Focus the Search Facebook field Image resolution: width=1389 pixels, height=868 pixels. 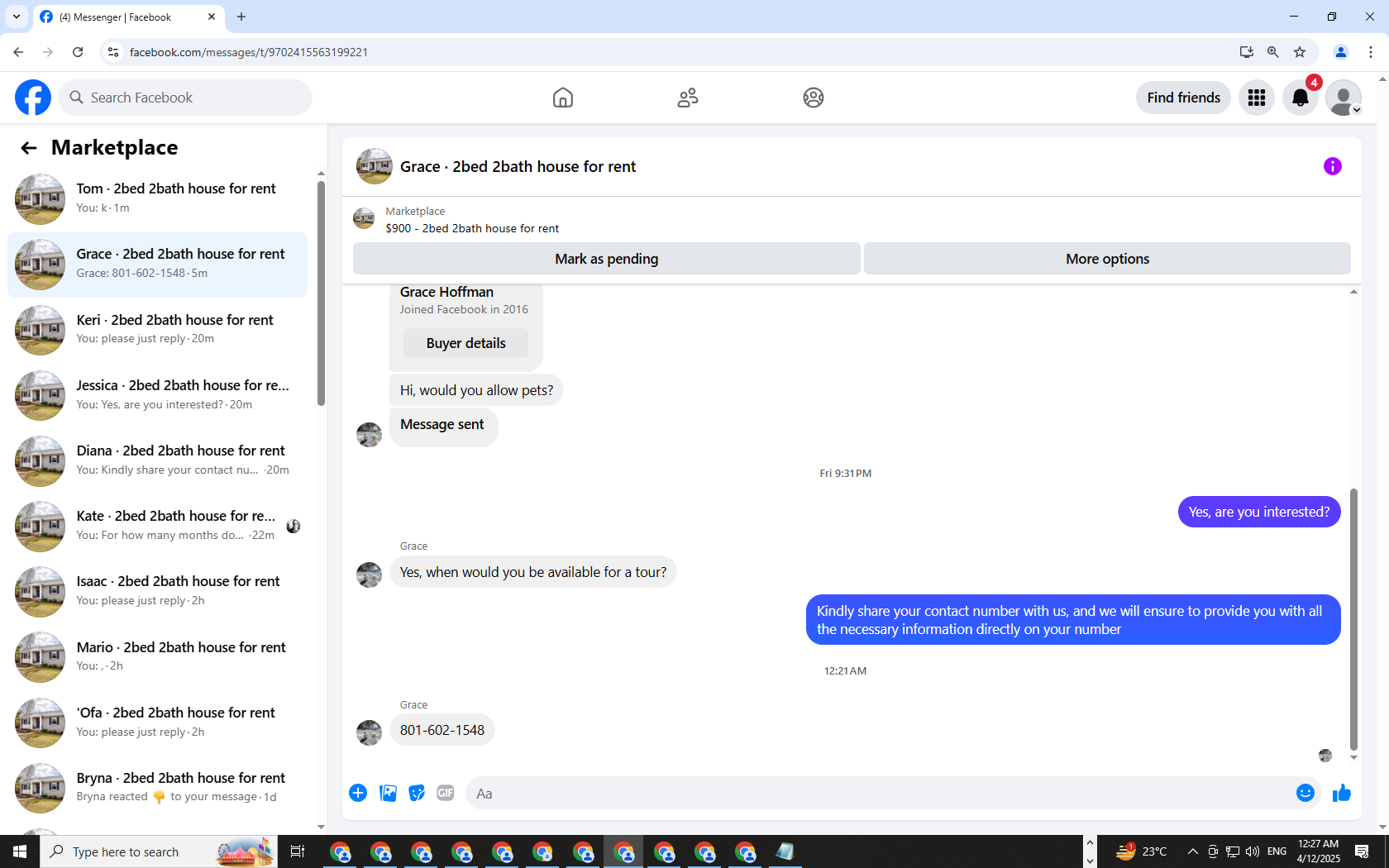pos(185,98)
